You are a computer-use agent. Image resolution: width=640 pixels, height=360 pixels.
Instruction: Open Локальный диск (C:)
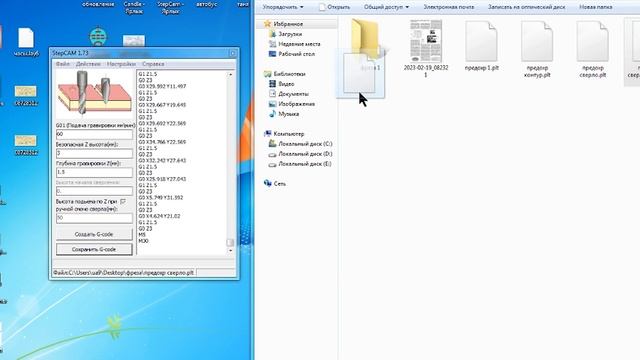(305, 144)
